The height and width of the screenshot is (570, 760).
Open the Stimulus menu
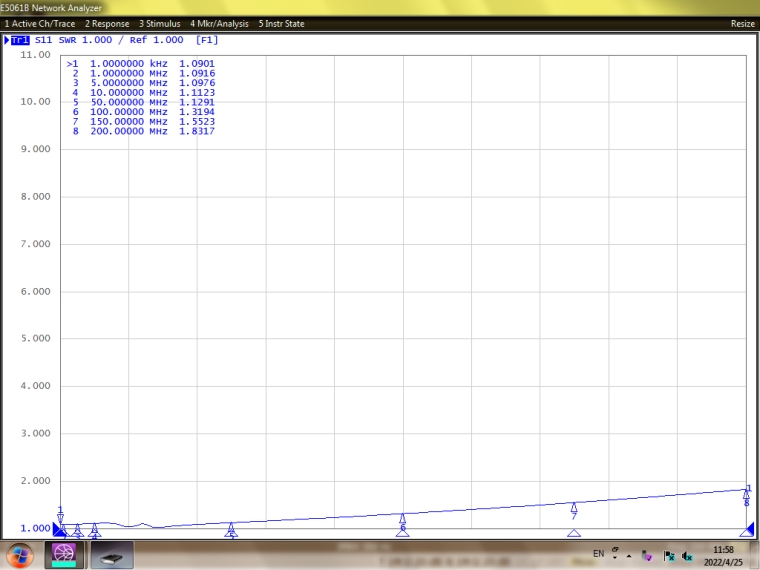160,23
